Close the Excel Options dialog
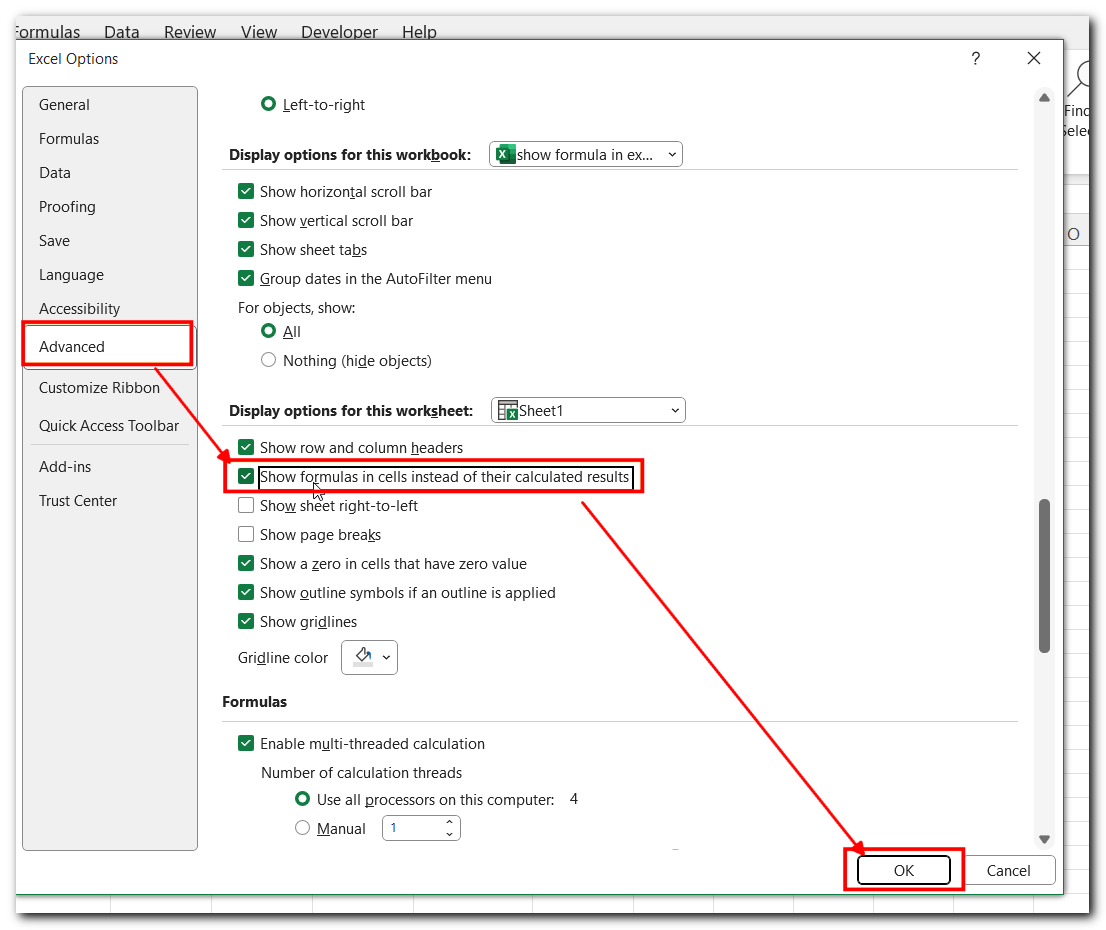This screenshot has width=1106, height=930. coord(1033,59)
